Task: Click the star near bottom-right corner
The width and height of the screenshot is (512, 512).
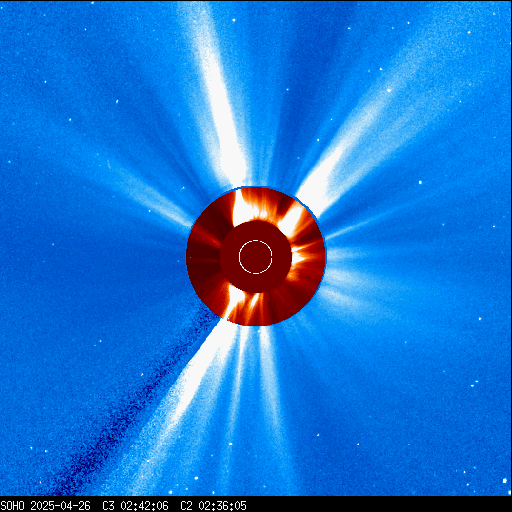Action: [x=504, y=481]
